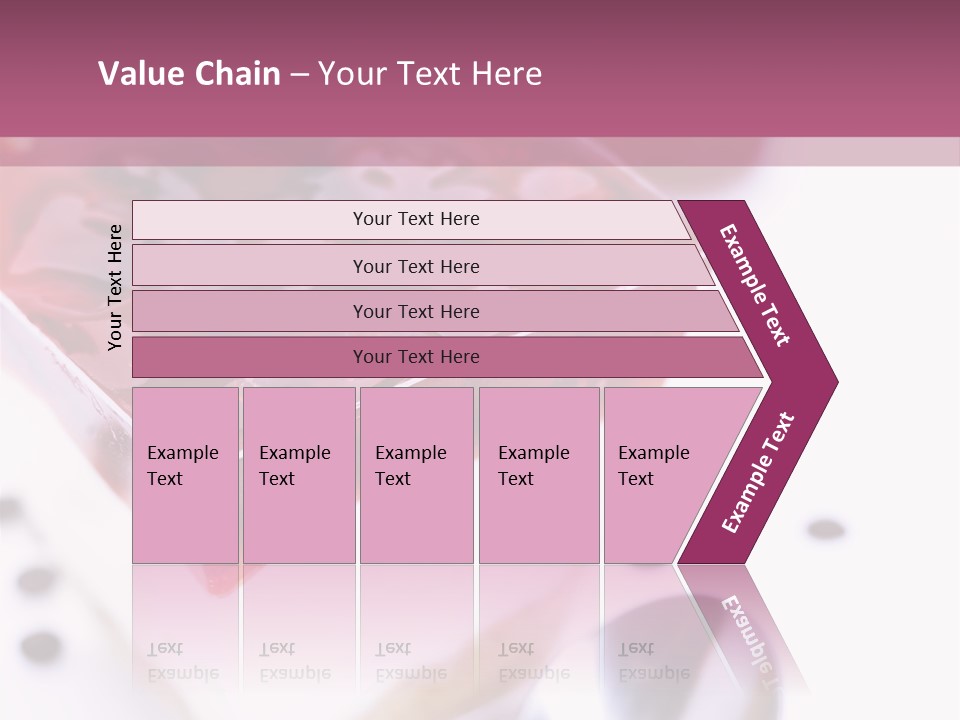
Task: Click the "Value Chain" slide title text
Action: (189, 74)
